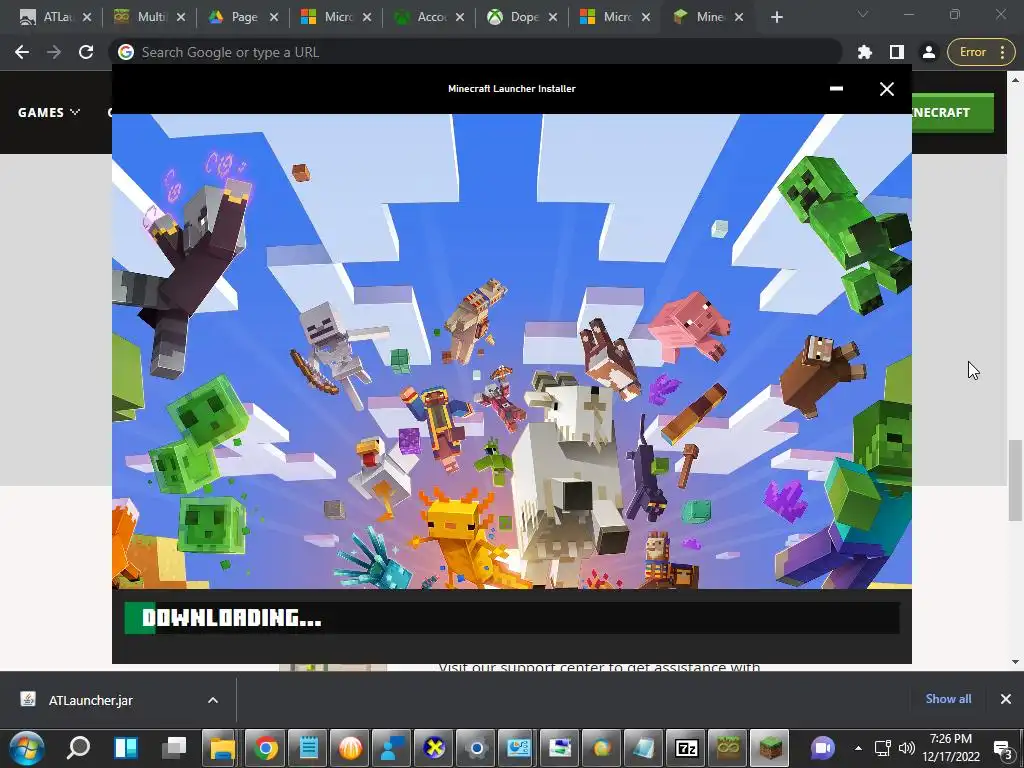
Task: Open a new browser tab
Action: 776,18
